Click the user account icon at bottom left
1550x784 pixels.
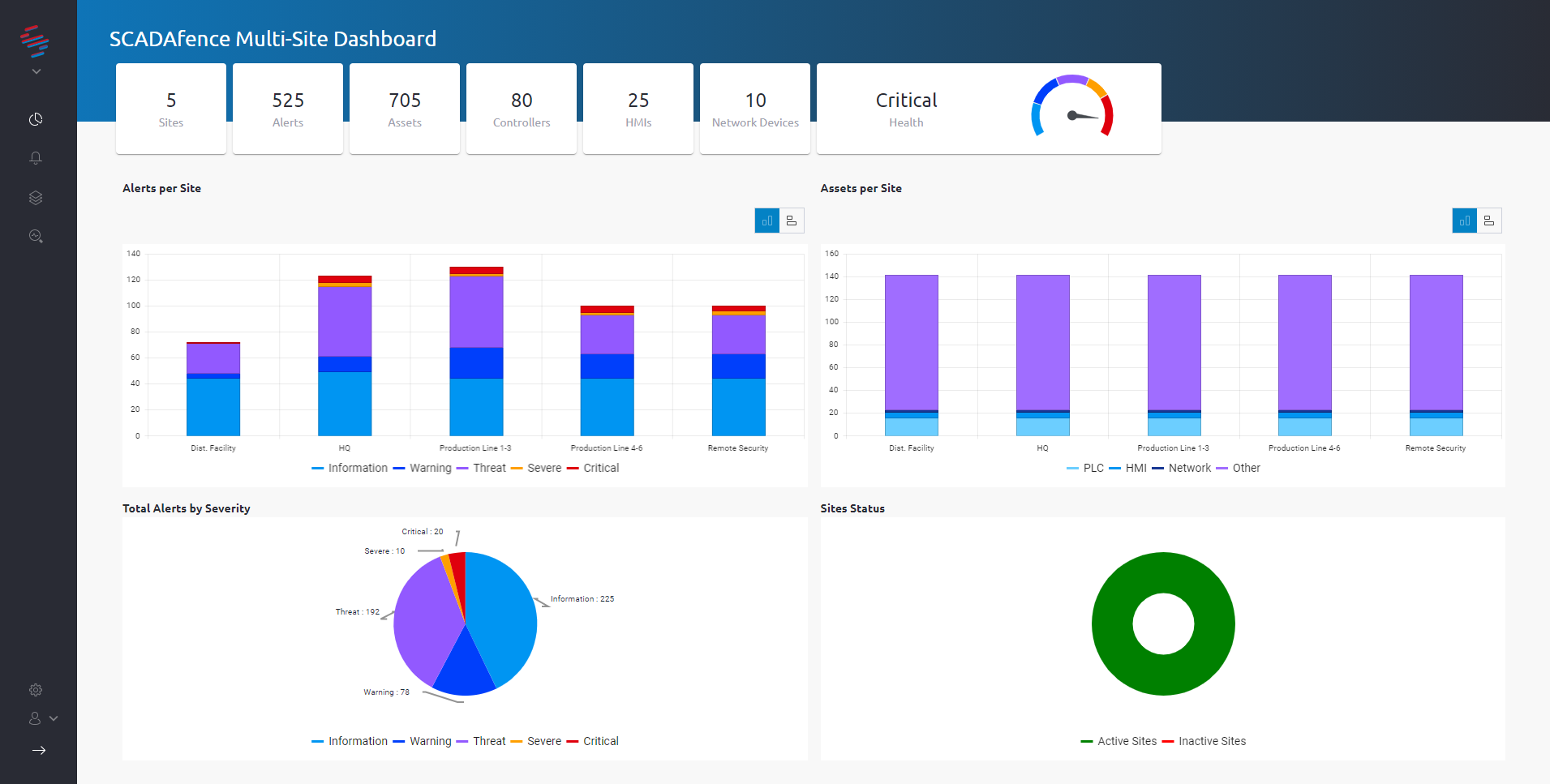click(x=34, y=718)
